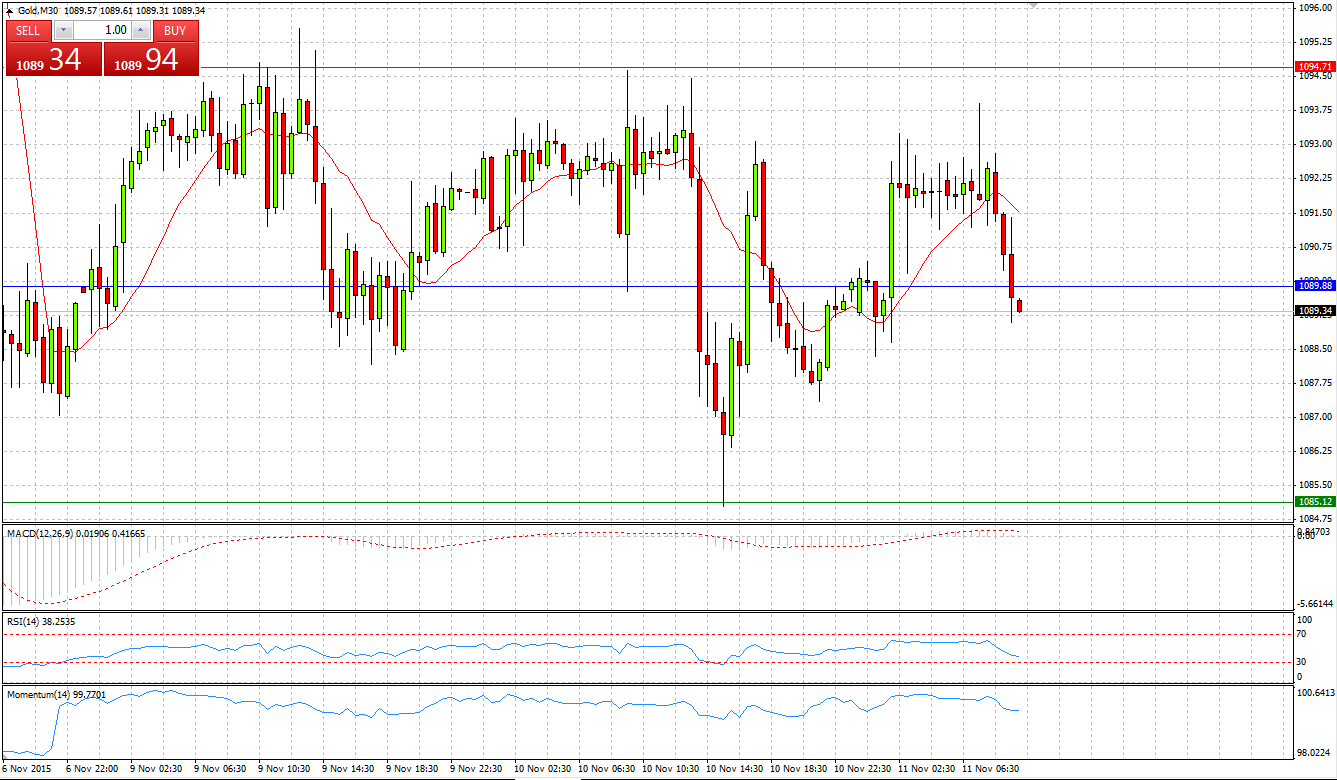Click the 9 Nov 10:30 time label

(284, 769)
